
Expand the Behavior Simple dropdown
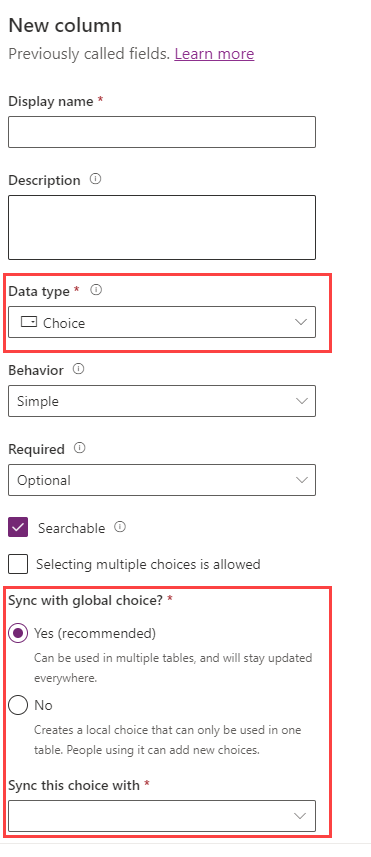click(162, 401)
